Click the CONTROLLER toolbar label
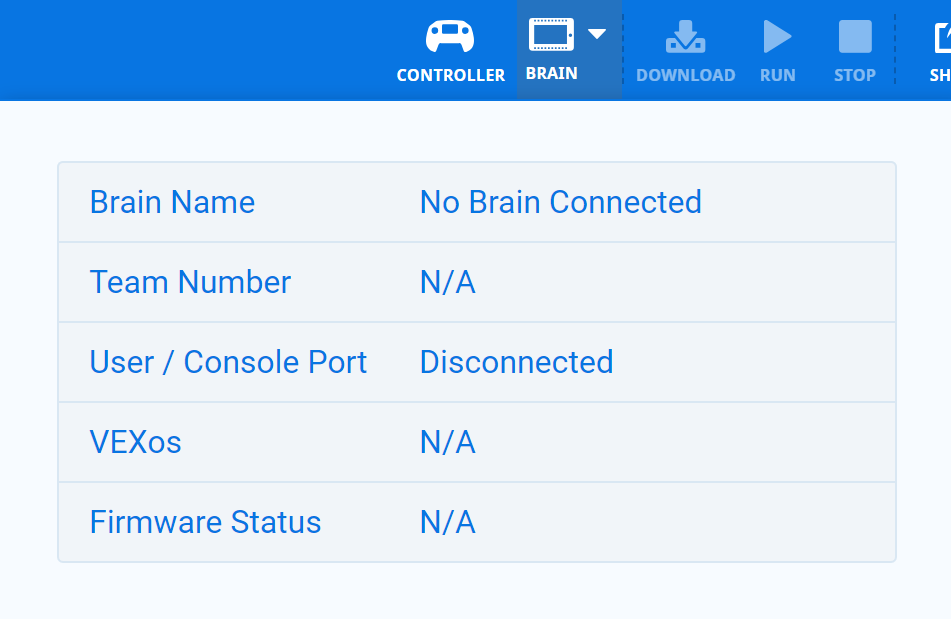The width and height of the screenshot is (951, 619). [x=451, y=75]
